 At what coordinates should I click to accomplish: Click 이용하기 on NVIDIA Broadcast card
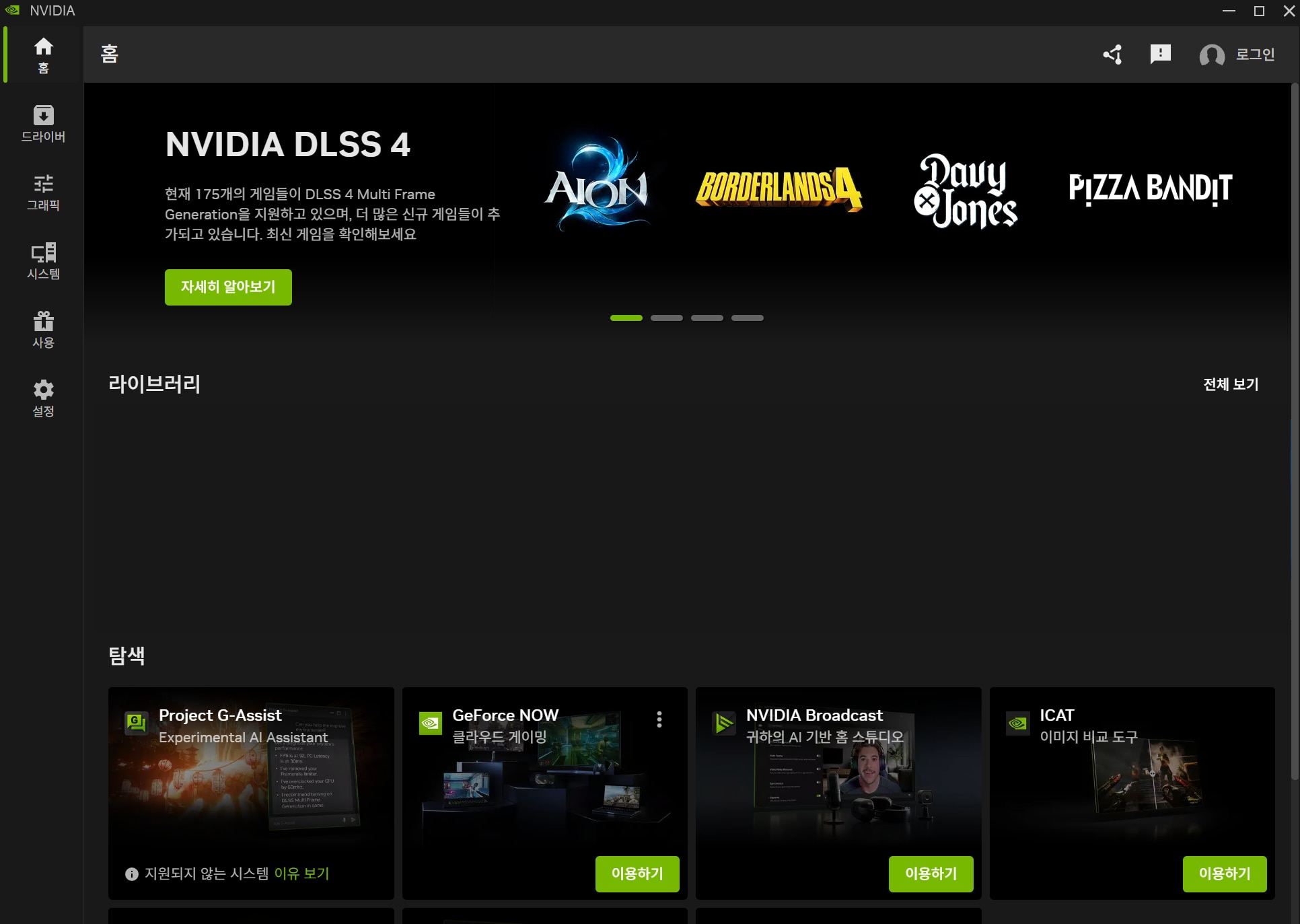tap(931, 874)
